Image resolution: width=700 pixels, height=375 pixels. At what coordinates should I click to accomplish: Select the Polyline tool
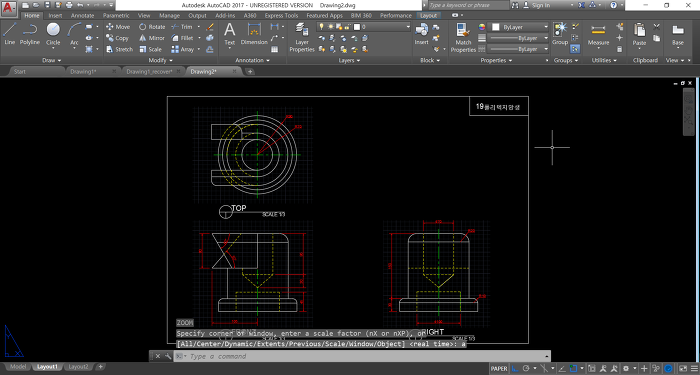29,33
